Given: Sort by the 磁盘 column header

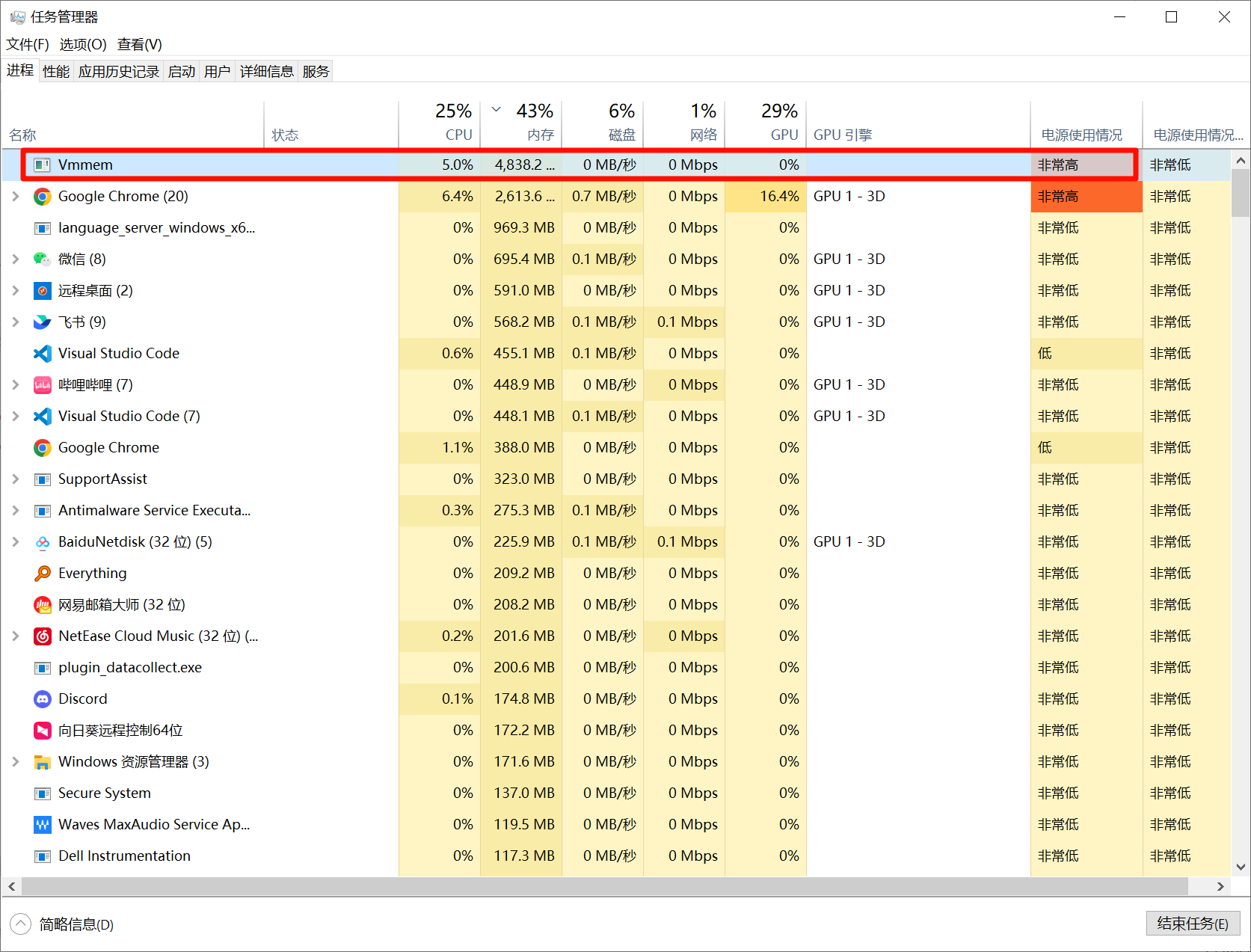Looking at the screenshot, I should pos(603,123).
